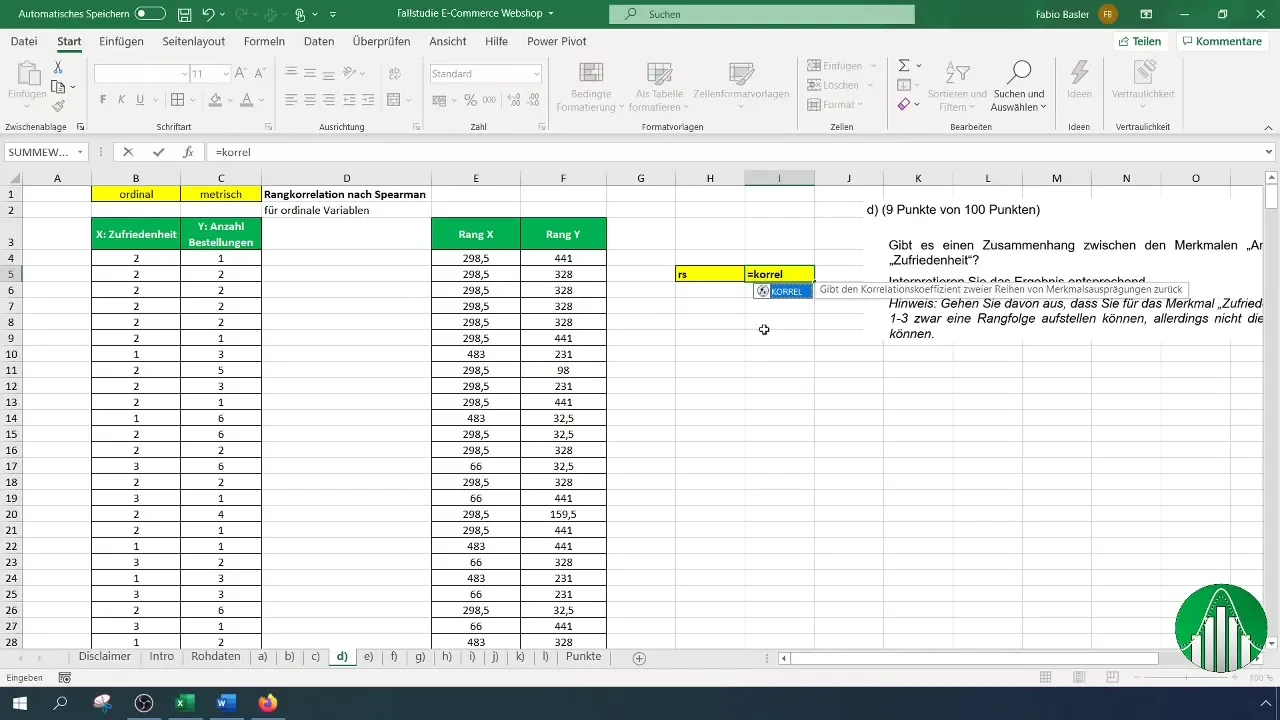This screenshot has height=720, width=1280.
Task: Click the font color A swatch
Action: [245, 100]
